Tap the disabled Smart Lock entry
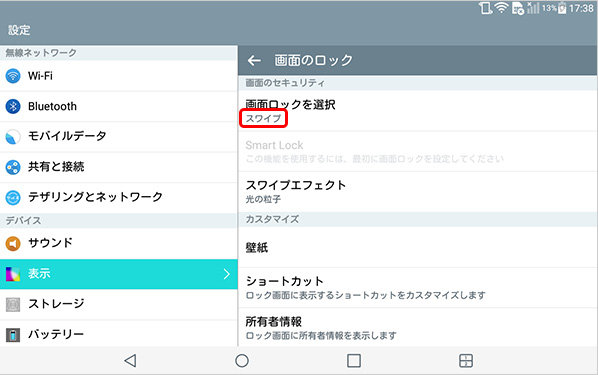 pyautogui.click(x=418, y=151)
